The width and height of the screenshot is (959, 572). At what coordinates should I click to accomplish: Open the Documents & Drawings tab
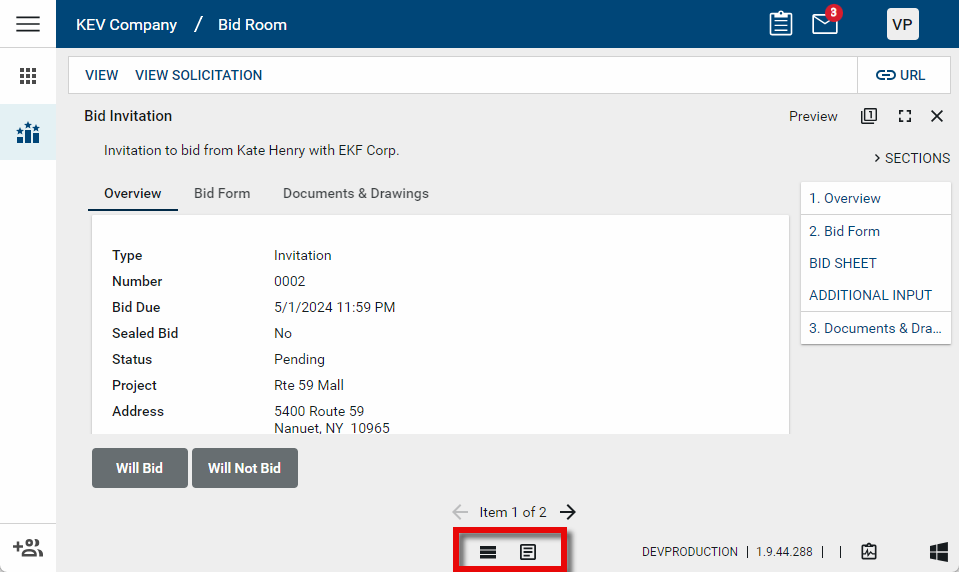(x=355, y=193)
